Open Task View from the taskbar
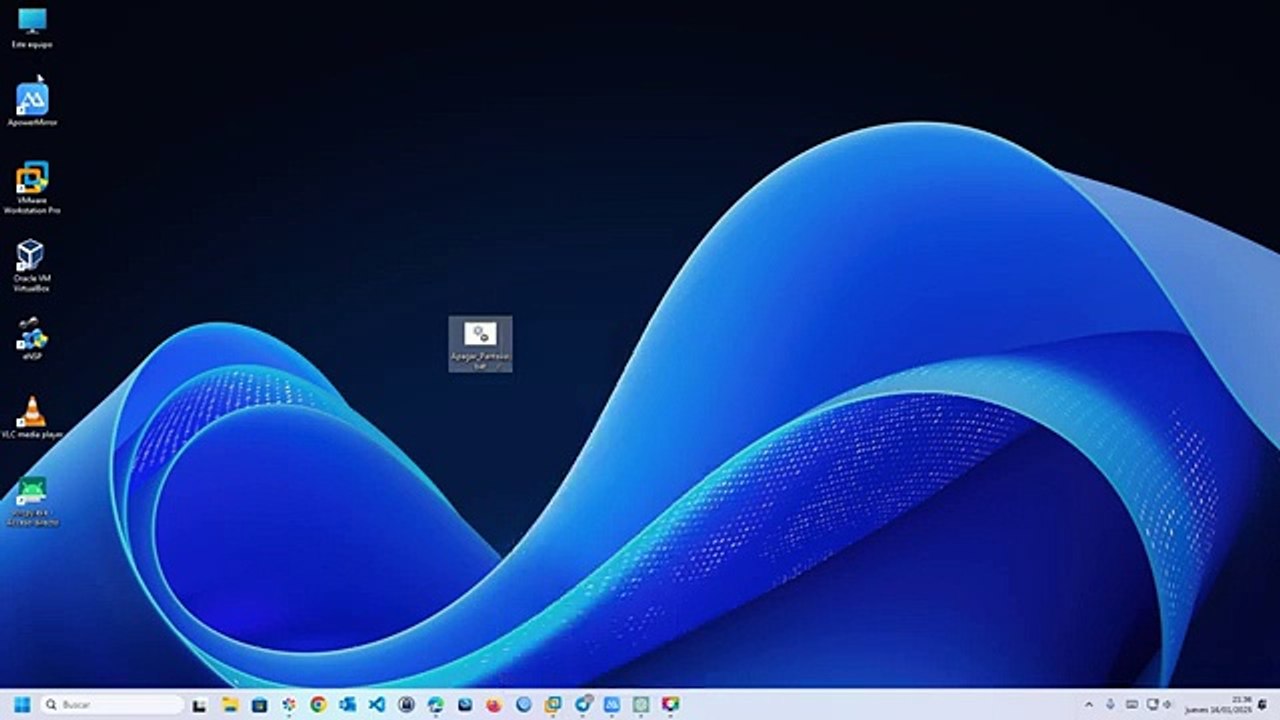The image size is (1280, 720). pos(199,705)
